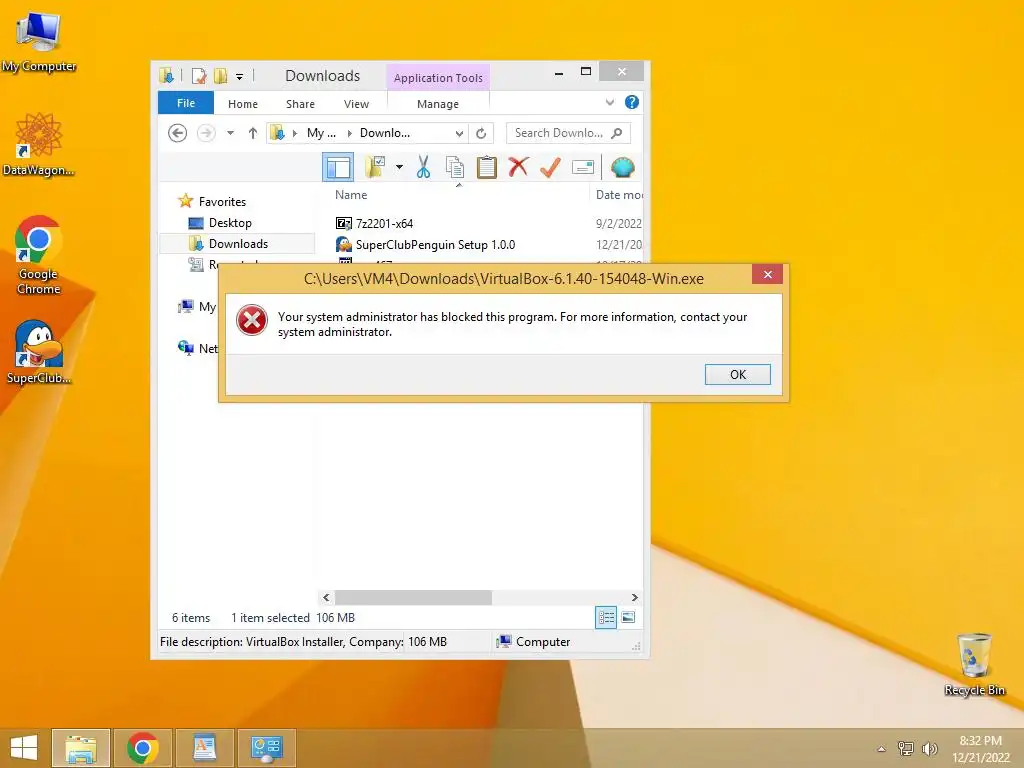Screen dimensions: 1024x768
Task: Click the Refresh button in address bar
Action: [x=481, y=133]
